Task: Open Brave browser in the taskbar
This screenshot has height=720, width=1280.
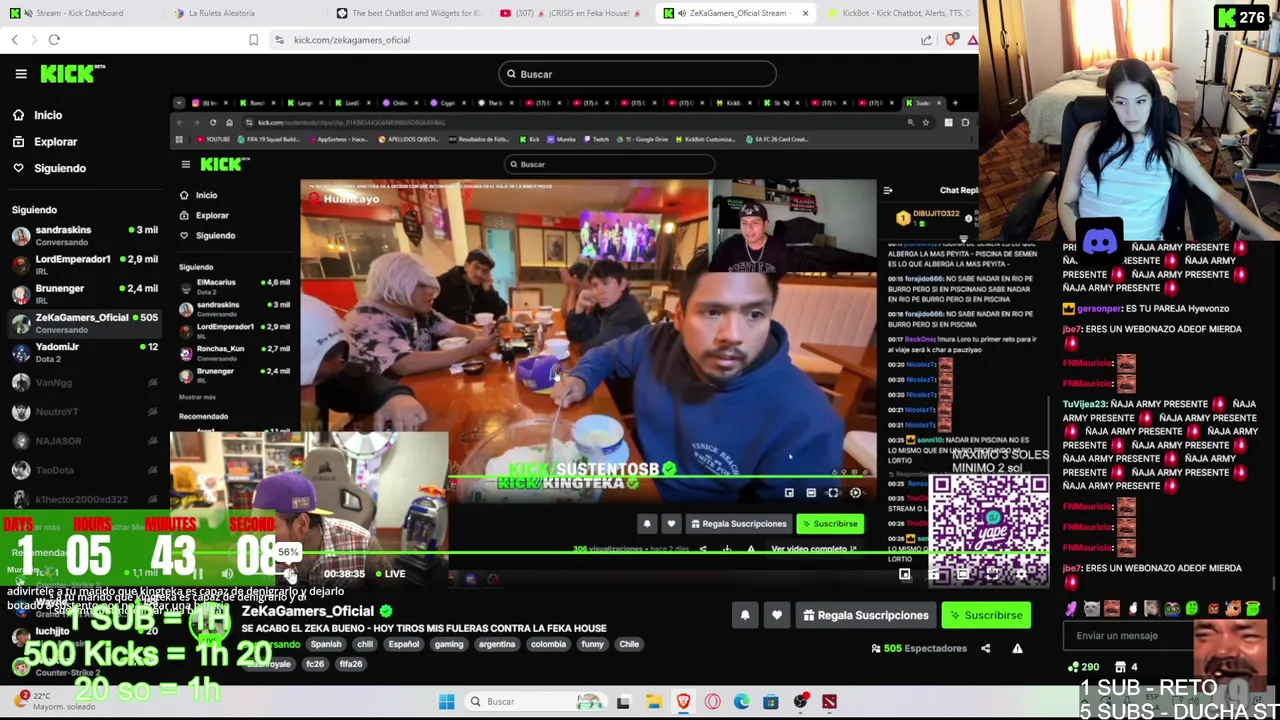Action: point(683,701)
